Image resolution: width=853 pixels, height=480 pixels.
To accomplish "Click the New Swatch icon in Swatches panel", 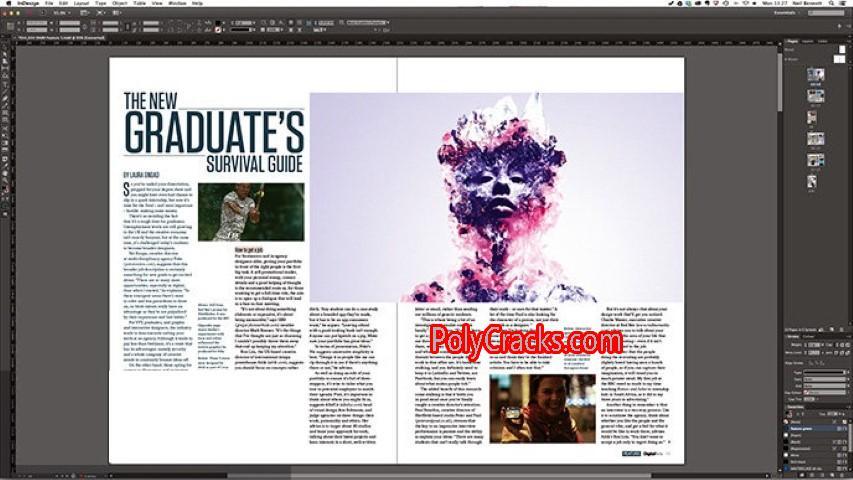I will click(x=832, y=475).
